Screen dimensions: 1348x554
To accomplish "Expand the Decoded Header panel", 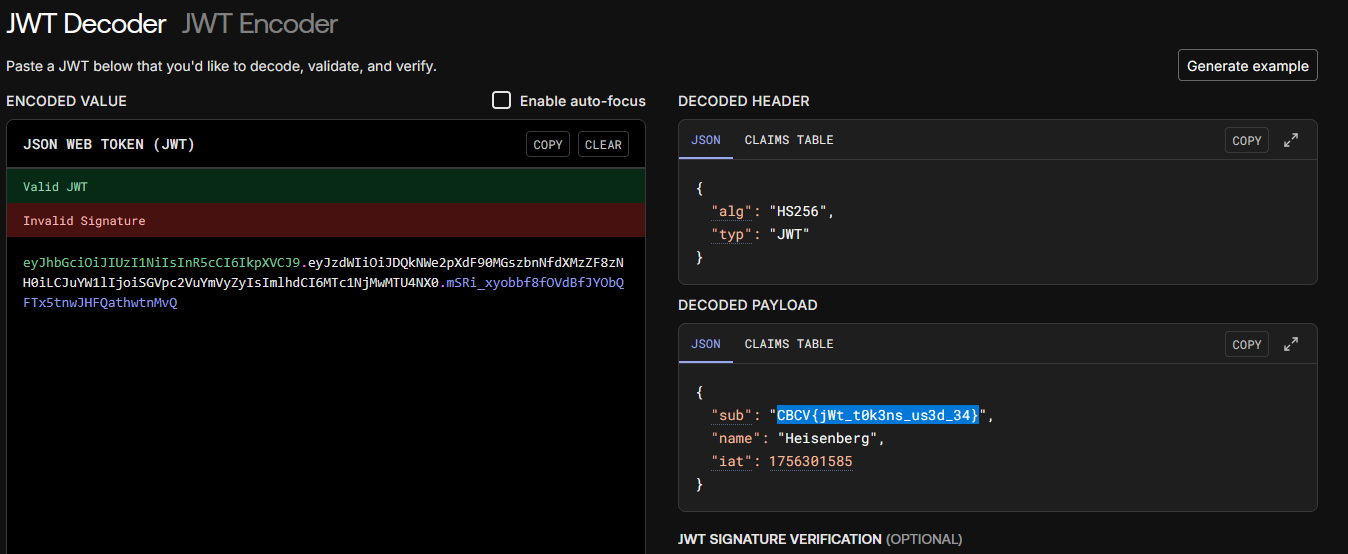I will click(1291, 140).
